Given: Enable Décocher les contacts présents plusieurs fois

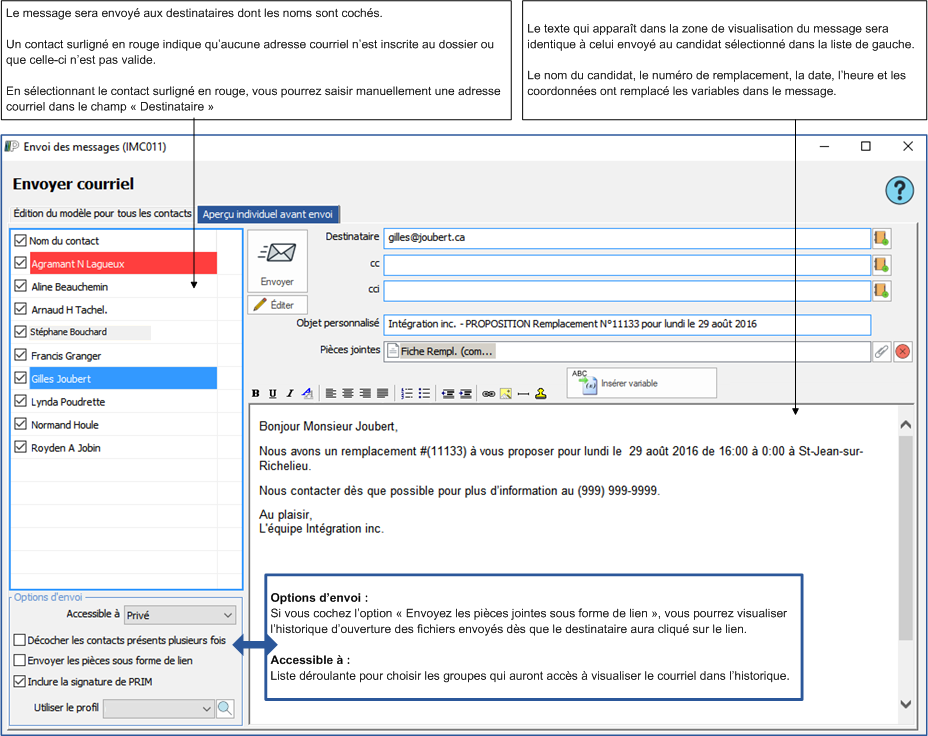Looking at the screenshot, I should pyautogui.click(x=20, y=640).
